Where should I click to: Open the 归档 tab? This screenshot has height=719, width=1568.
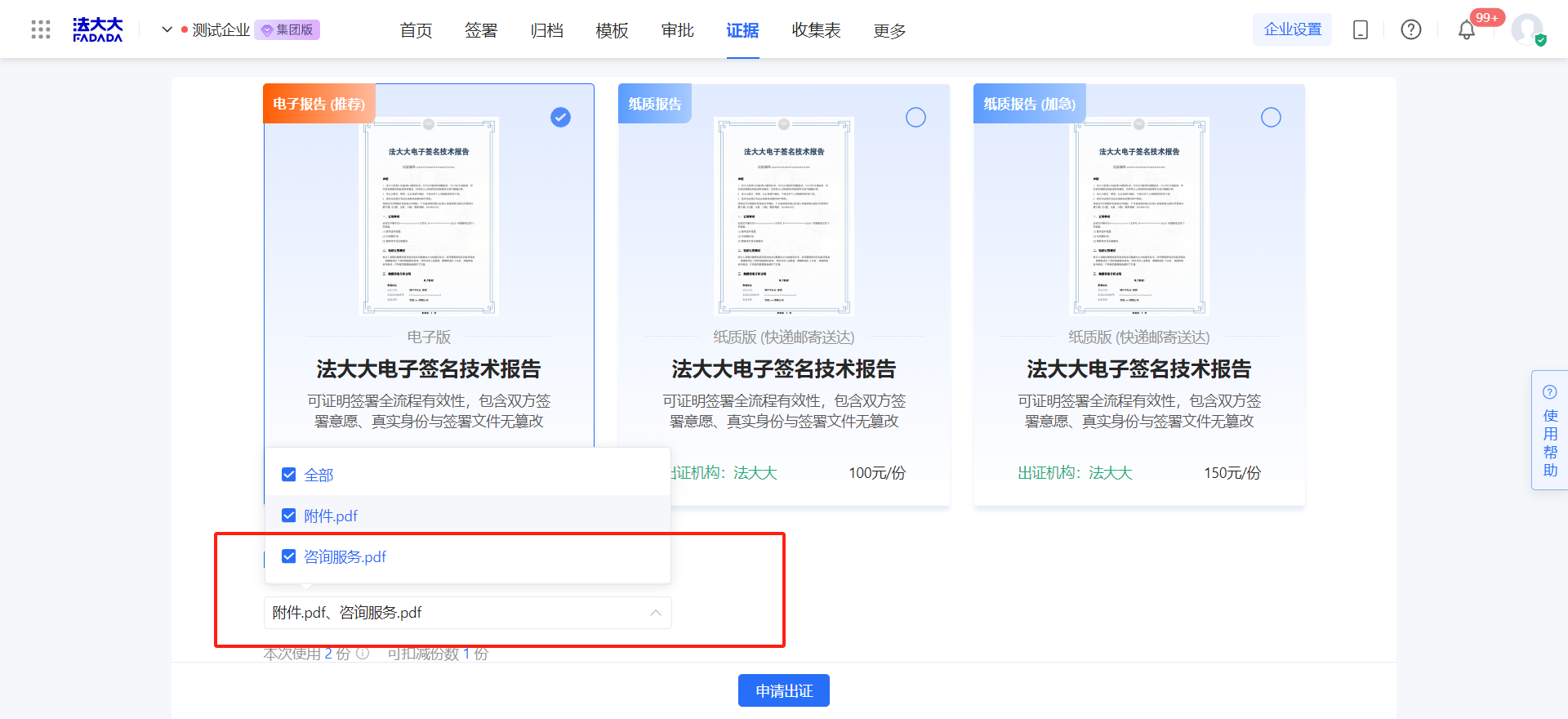546,30
